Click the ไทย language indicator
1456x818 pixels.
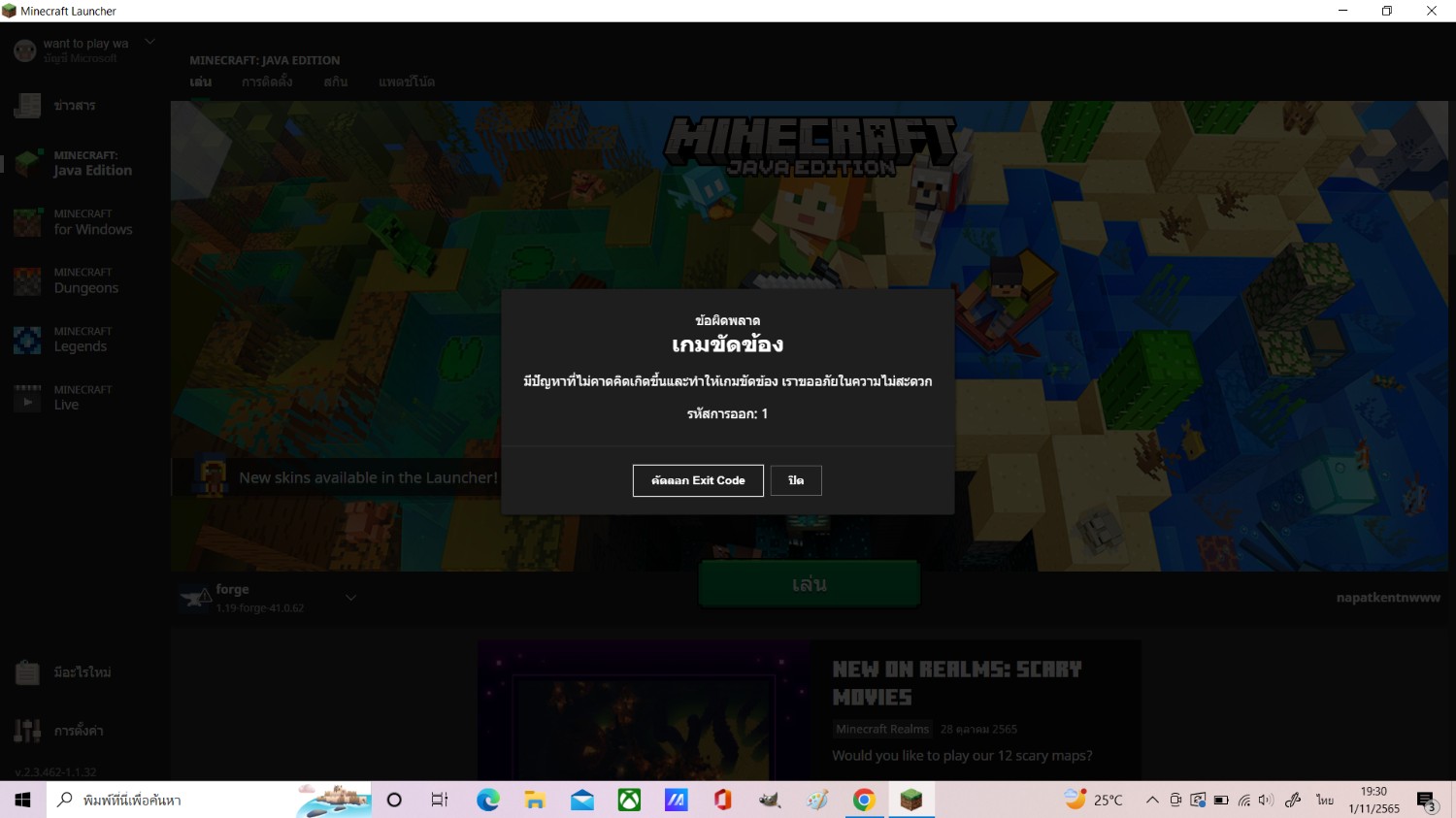(x=1325, y=801)
